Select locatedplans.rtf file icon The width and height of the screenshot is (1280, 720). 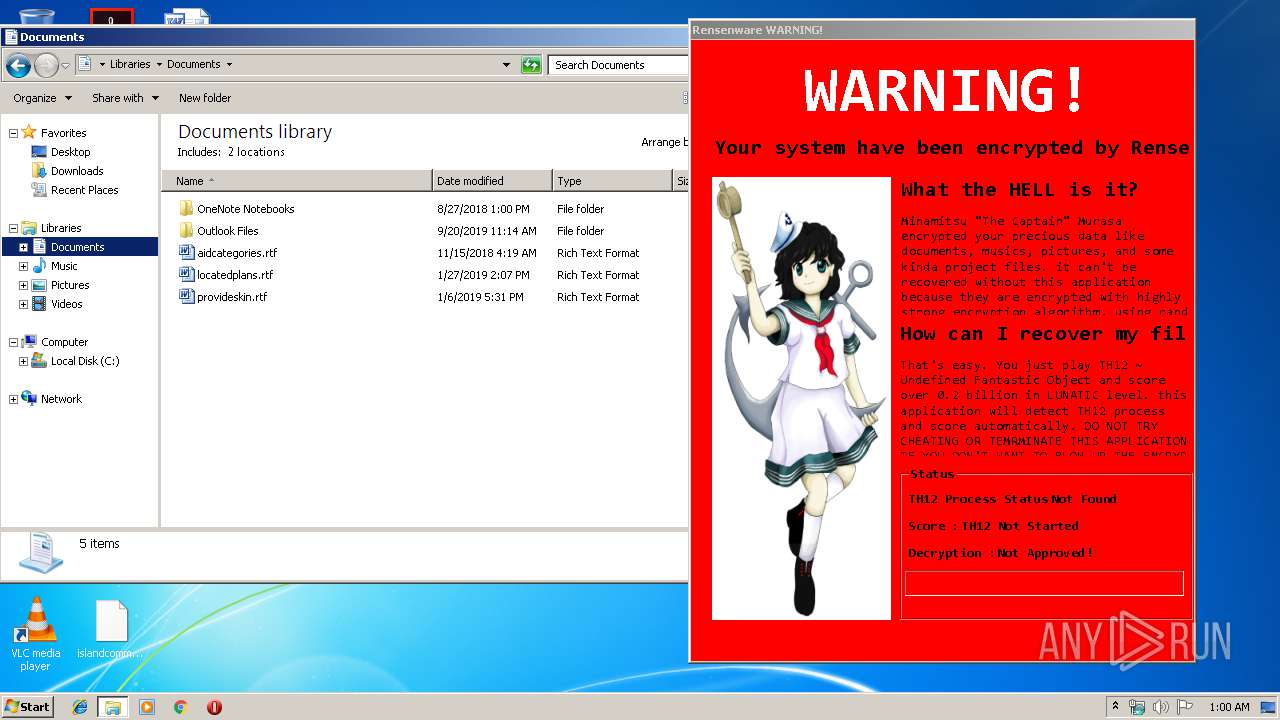[186, 274]
